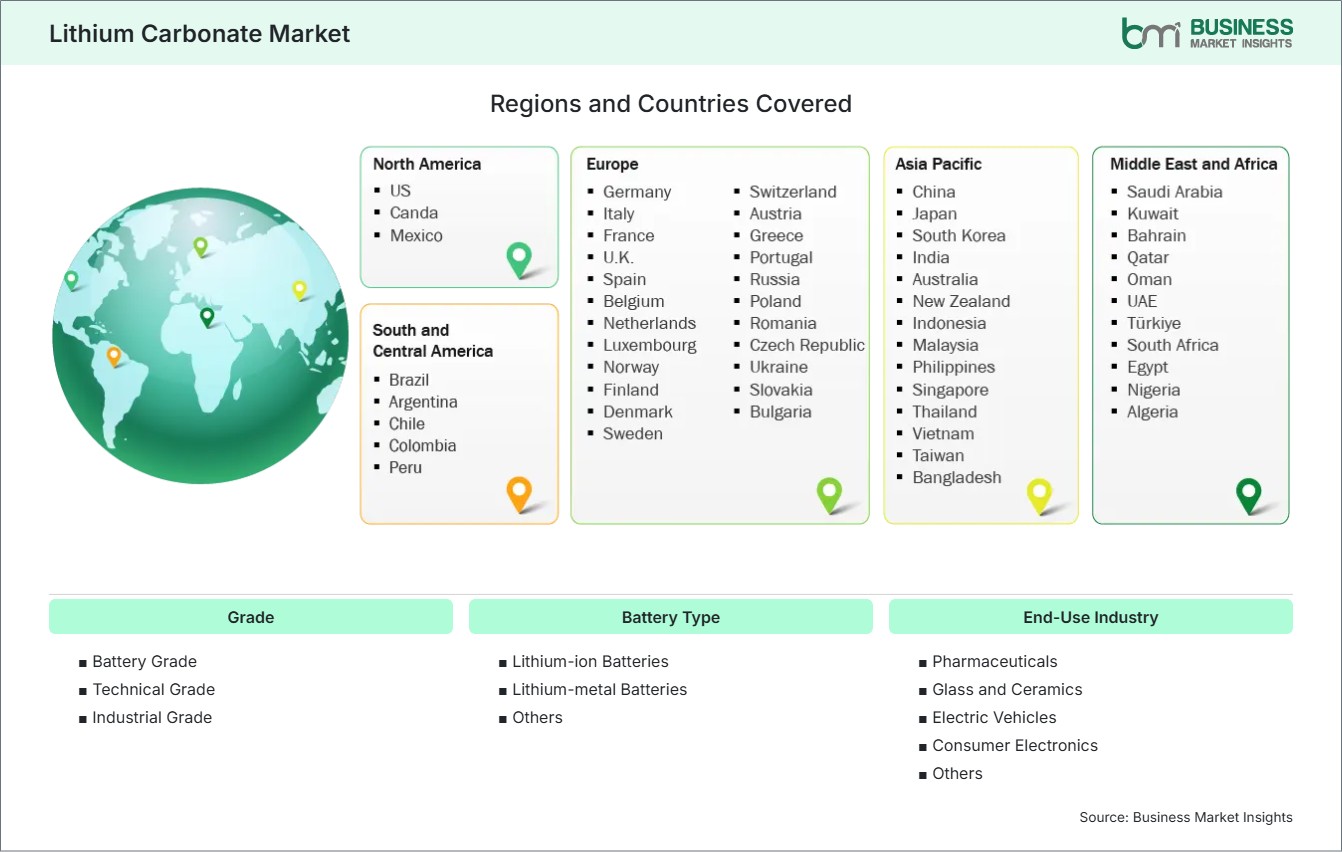Click the orange pin on the globe's South America

114,357
